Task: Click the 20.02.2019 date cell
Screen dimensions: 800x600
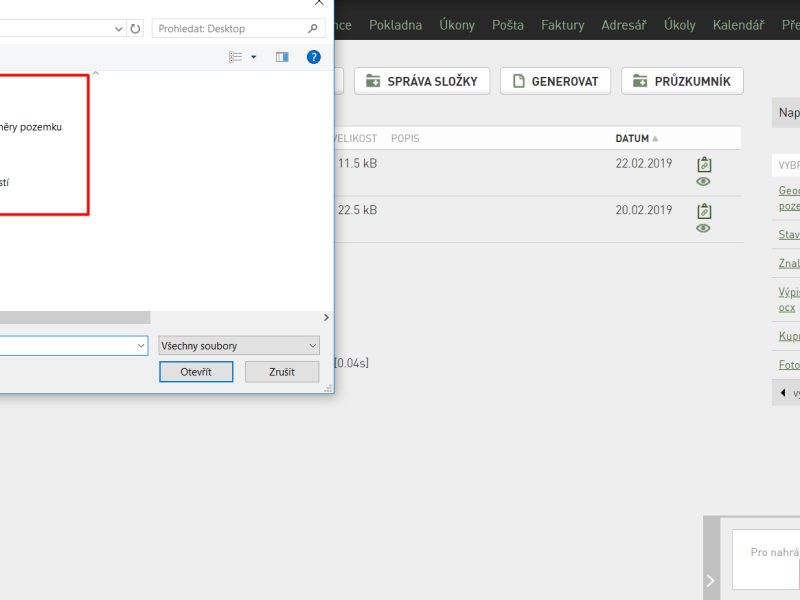Action: click(643, 210)
